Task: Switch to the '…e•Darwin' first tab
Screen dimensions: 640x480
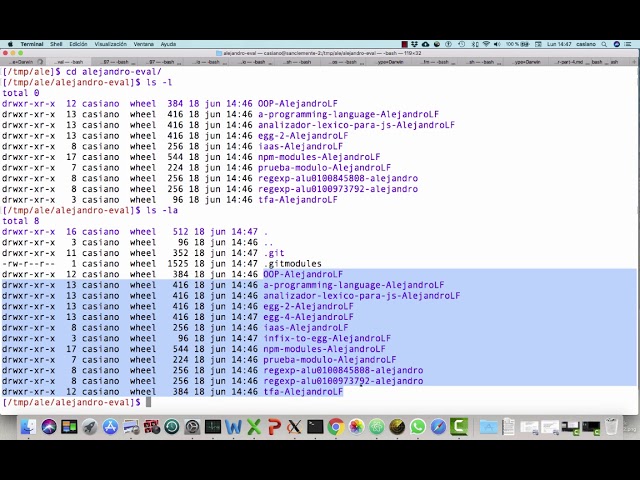Action: click(x=23, y=62)
